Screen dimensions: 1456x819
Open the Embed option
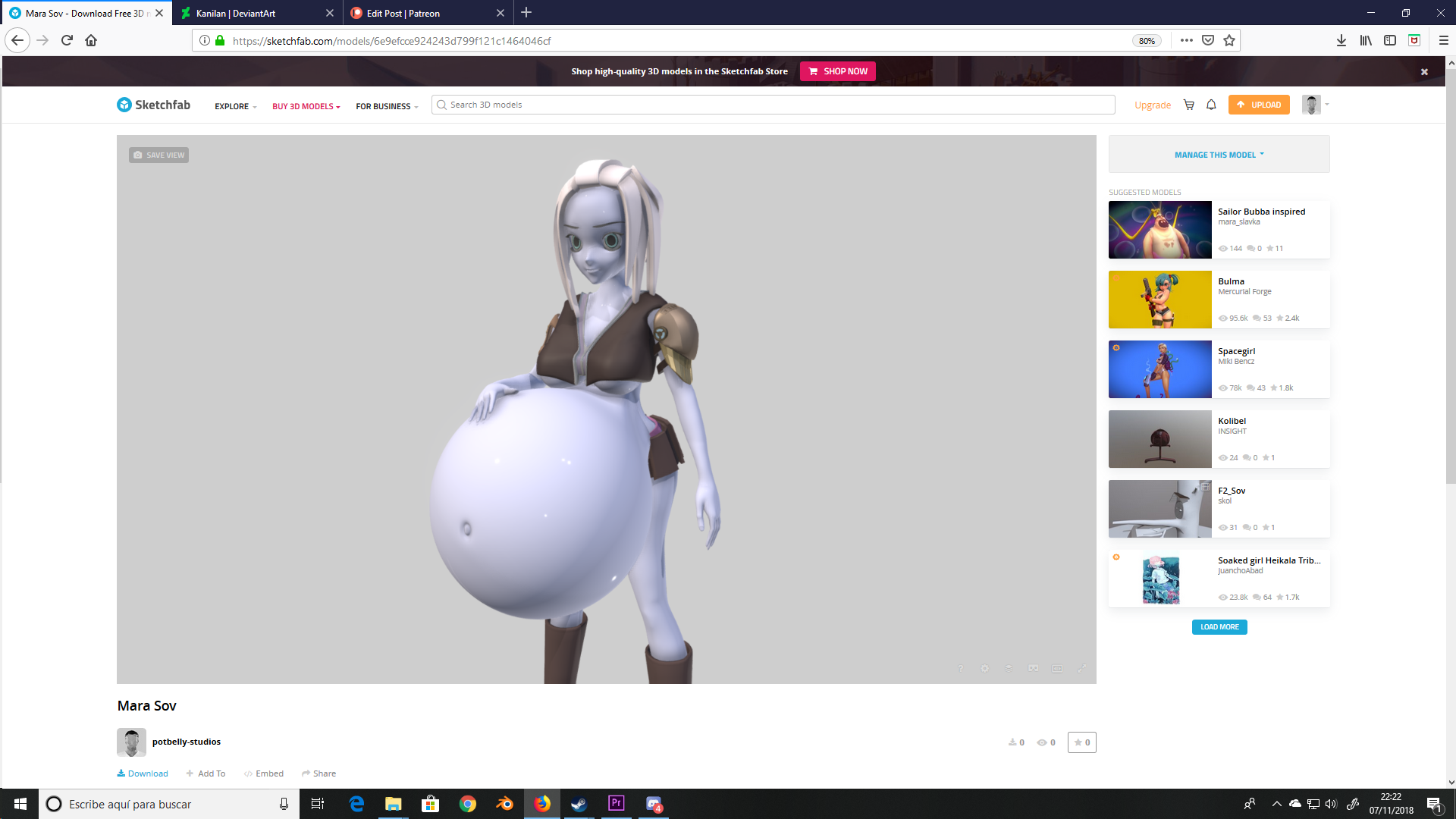tap(264, 773)
